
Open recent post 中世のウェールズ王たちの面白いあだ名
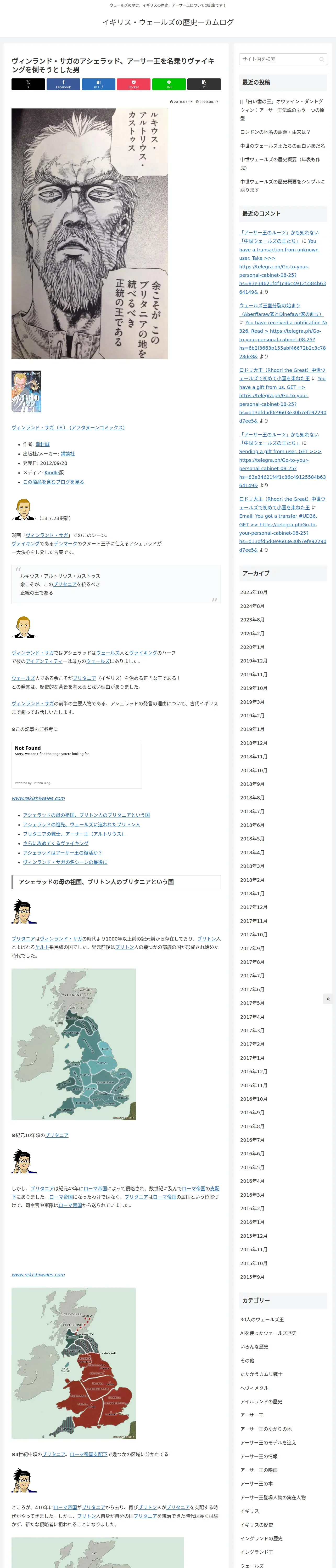[282, 146]
